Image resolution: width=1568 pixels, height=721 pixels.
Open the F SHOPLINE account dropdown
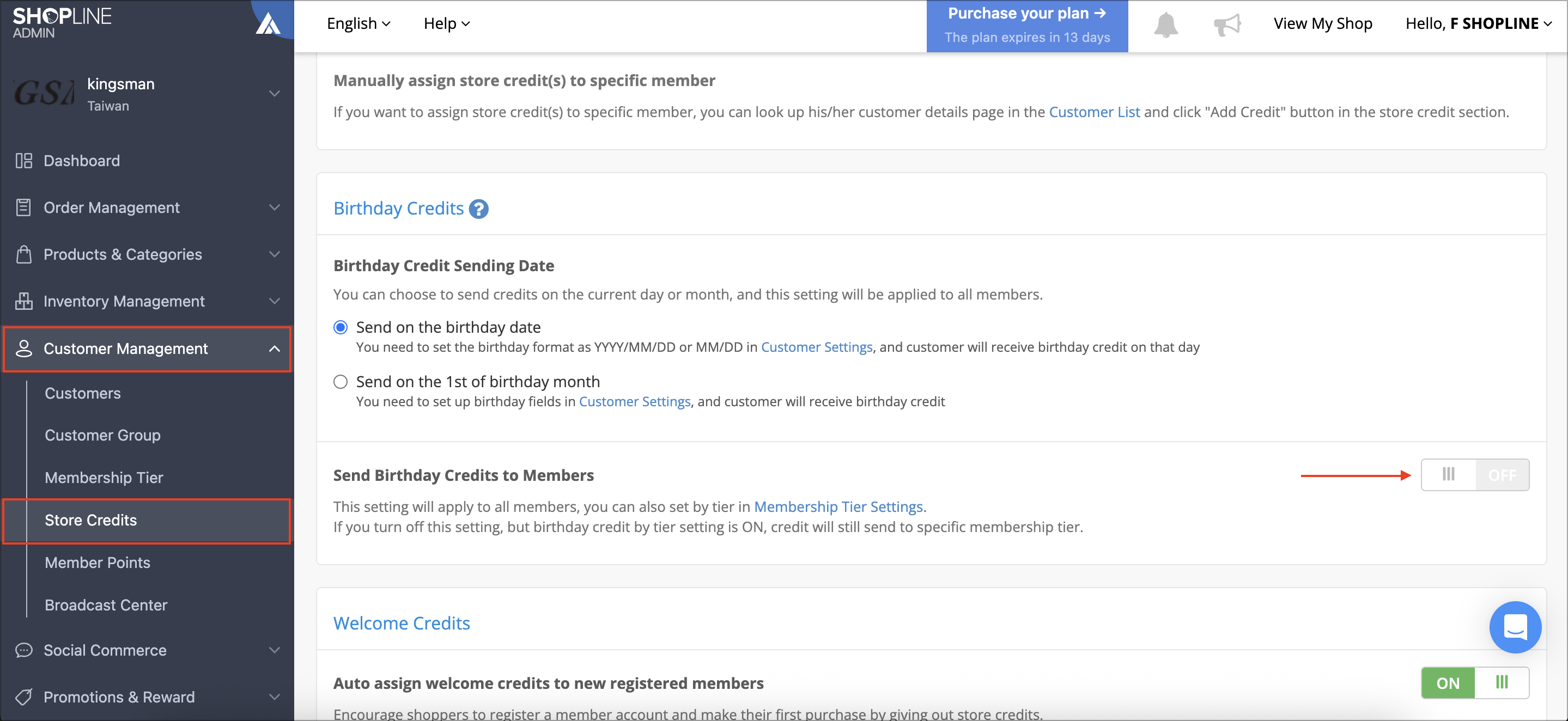[1479, 24]
